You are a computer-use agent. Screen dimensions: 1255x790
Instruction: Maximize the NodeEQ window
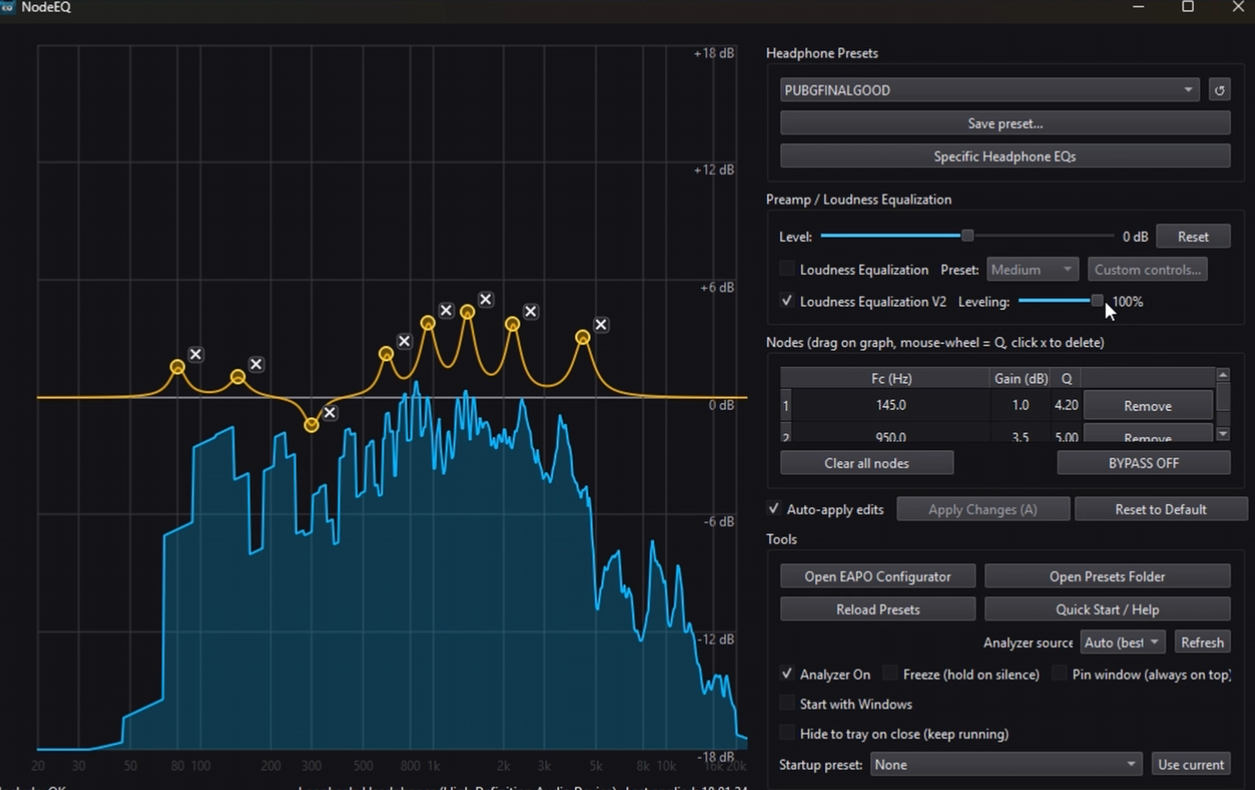pyautogui.click(x=1188, y=7)
